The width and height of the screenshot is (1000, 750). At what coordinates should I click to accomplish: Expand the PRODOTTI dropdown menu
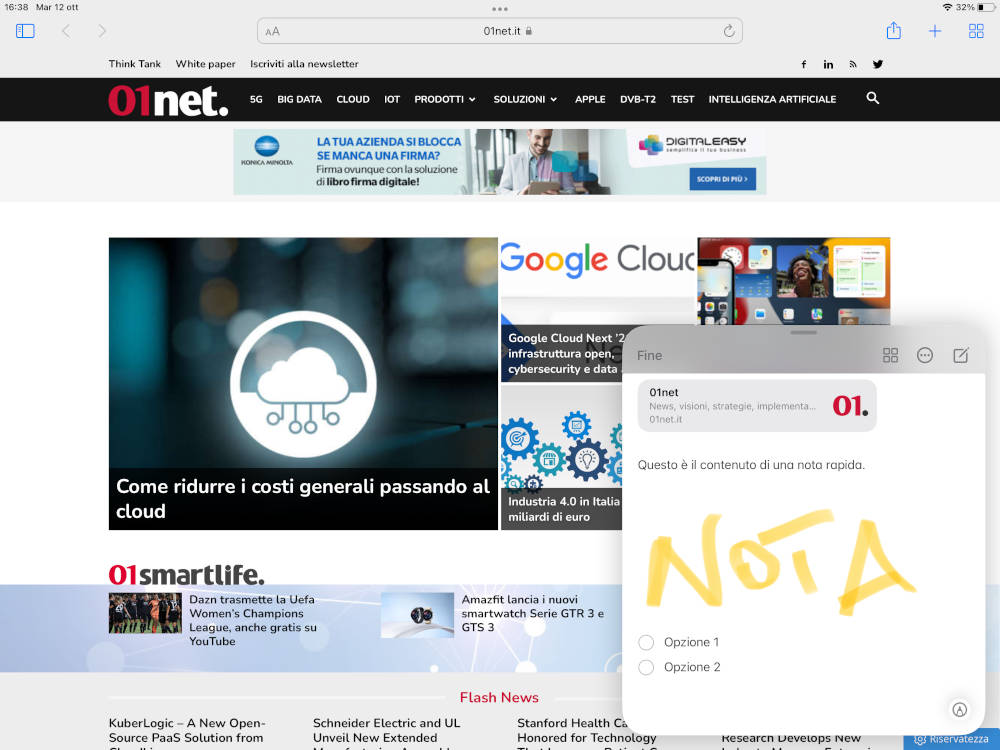tap(445, 99)
